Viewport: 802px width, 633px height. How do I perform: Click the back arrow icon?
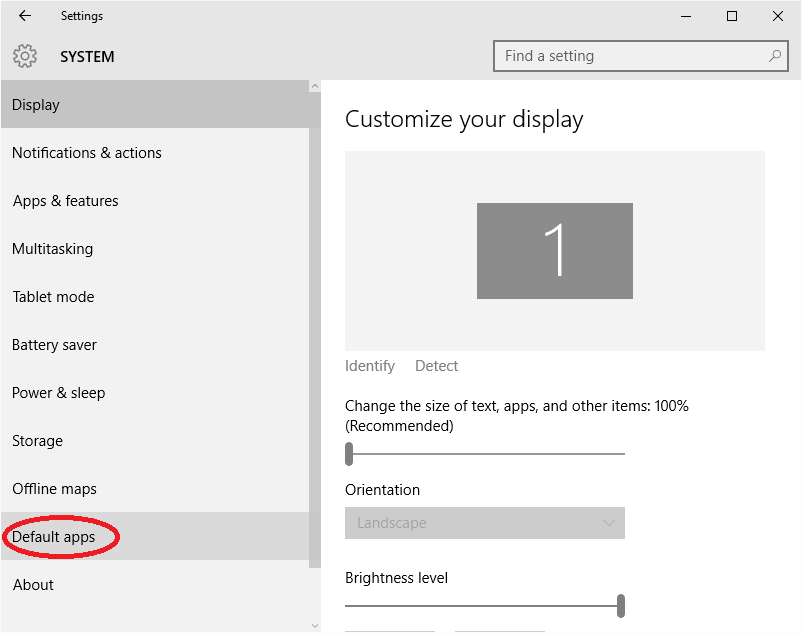tap(25, 16)
